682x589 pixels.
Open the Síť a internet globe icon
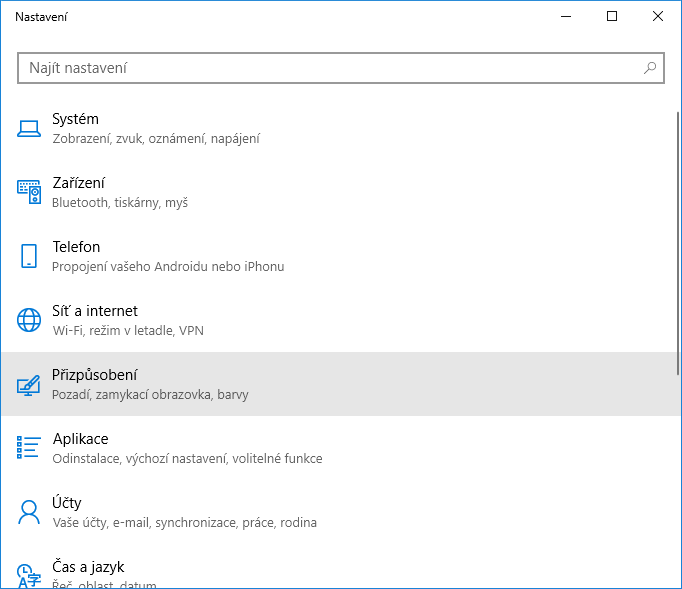point(29,320)
